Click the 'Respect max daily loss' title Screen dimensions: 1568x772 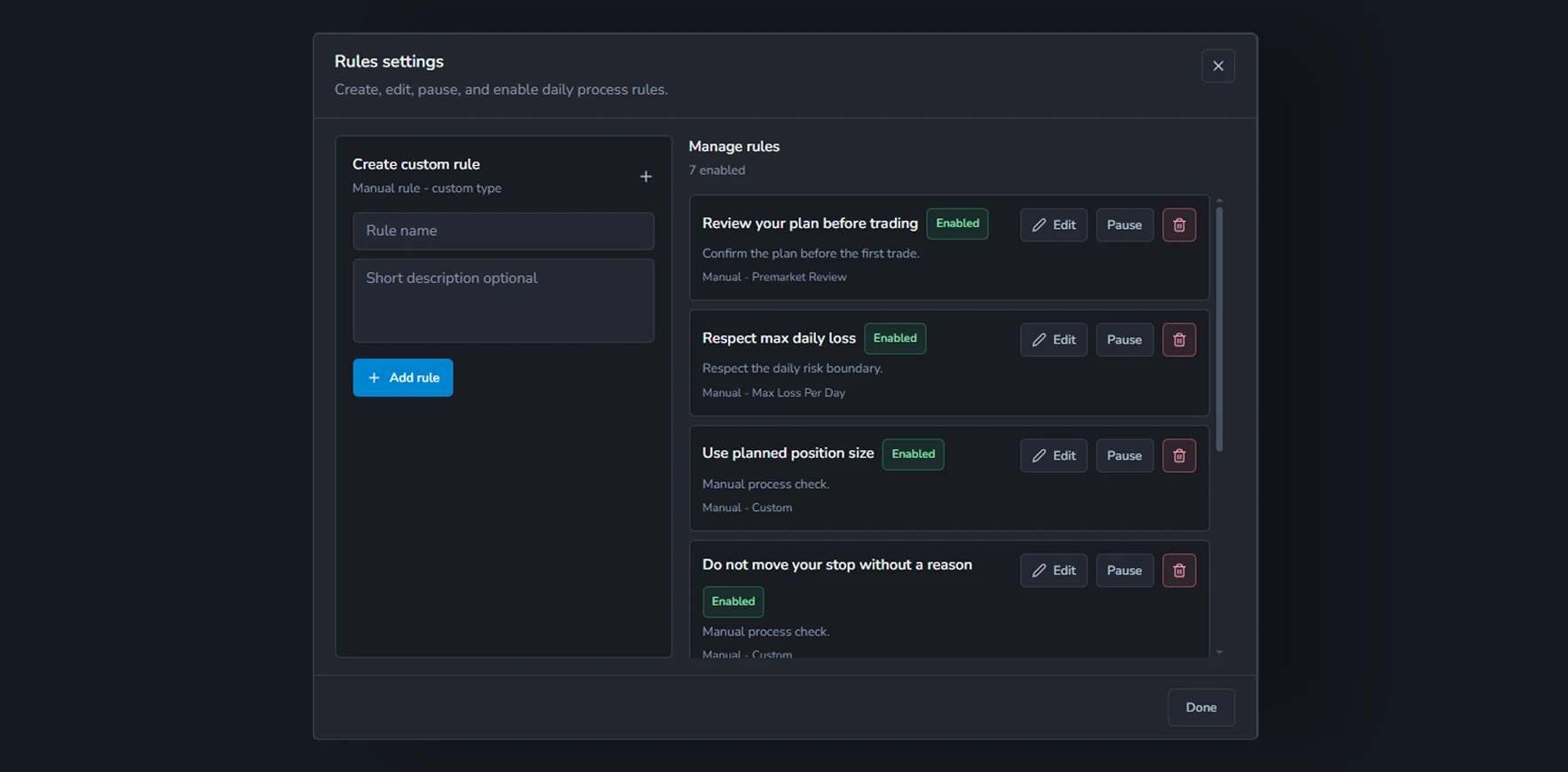[x=779, y=338]
